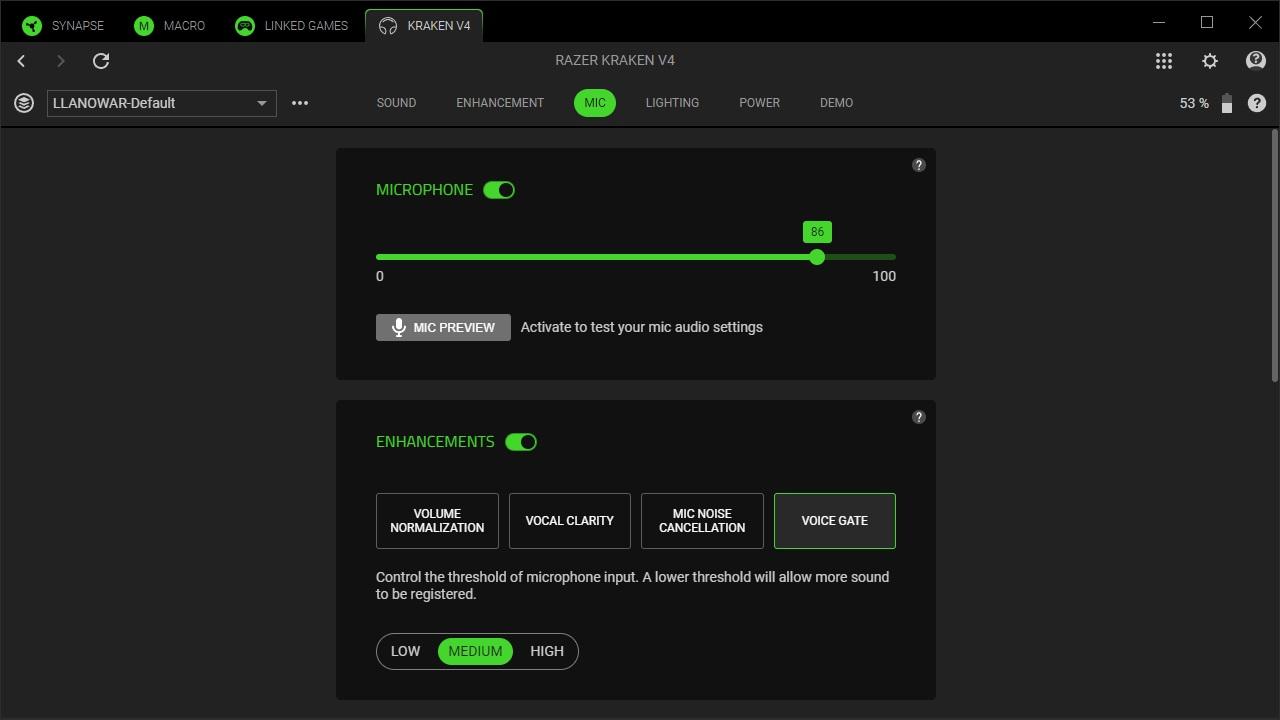Open Microphone section help tooltip

pos(919,165)
